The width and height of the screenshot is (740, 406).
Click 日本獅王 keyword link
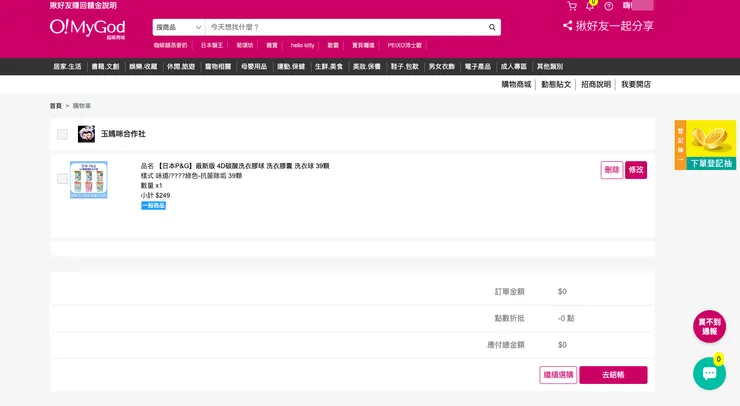[211, 45]
